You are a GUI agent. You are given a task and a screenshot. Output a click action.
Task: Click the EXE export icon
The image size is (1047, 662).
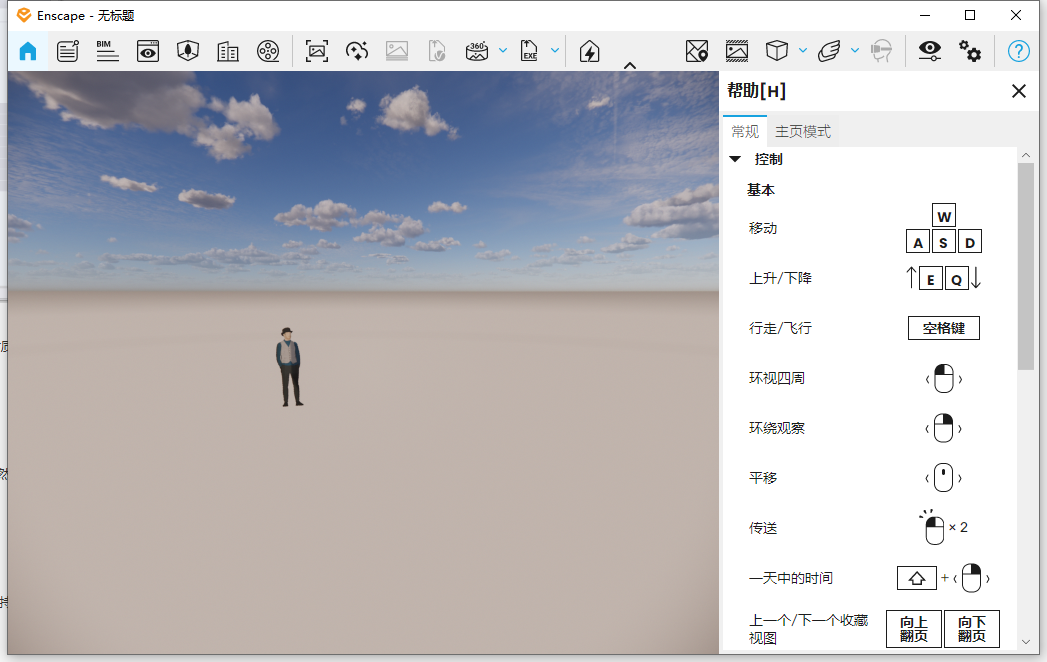coord(529,51)
